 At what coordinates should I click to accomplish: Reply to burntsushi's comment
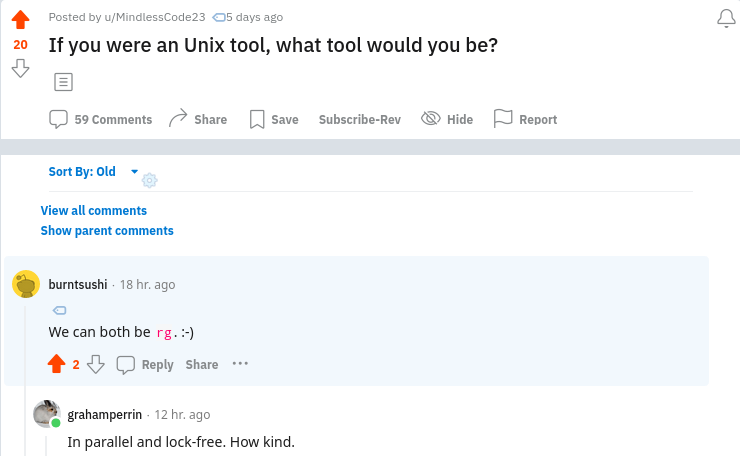click(146, 364)
